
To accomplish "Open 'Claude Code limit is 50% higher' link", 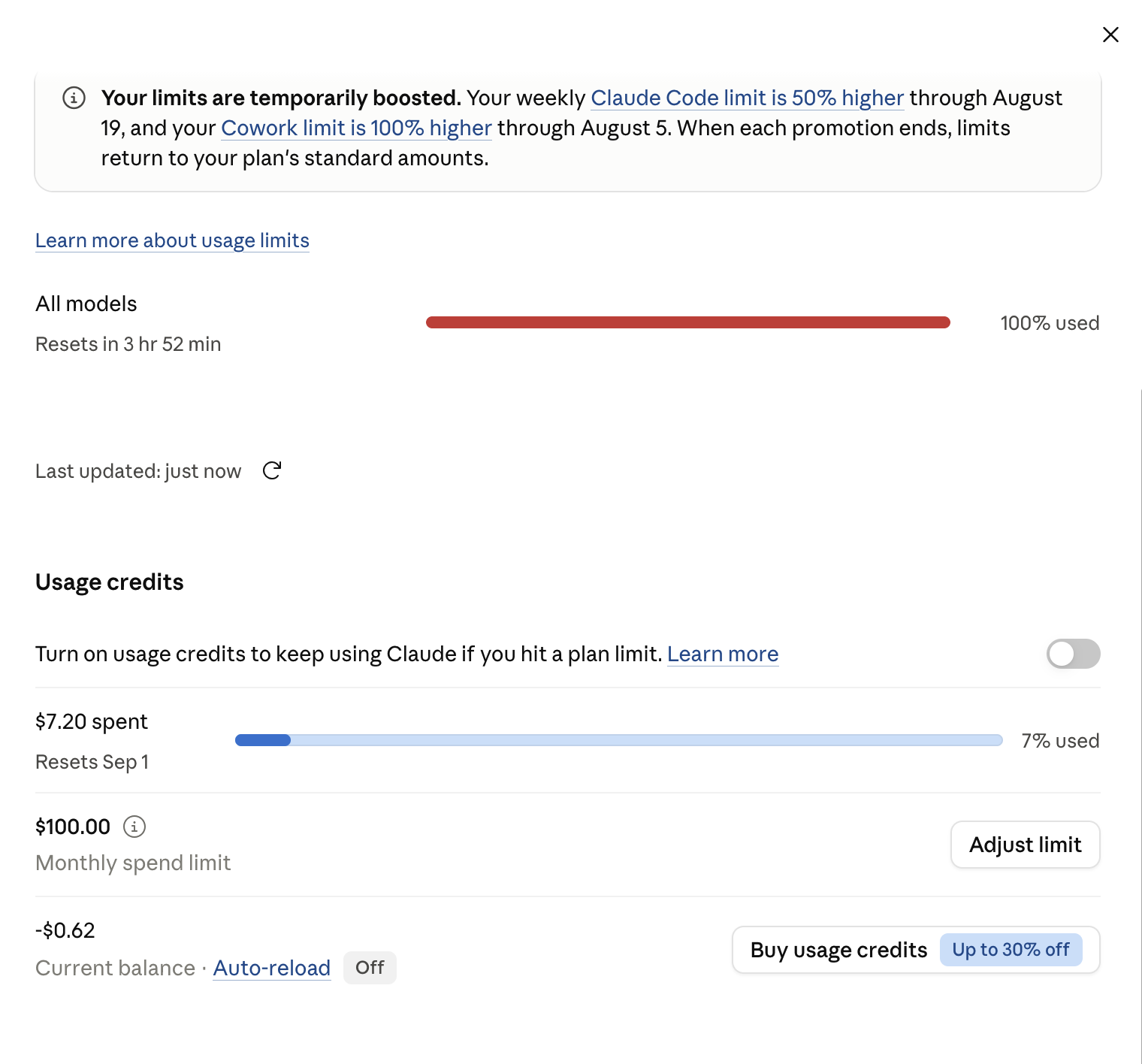I will click(747, 98).
